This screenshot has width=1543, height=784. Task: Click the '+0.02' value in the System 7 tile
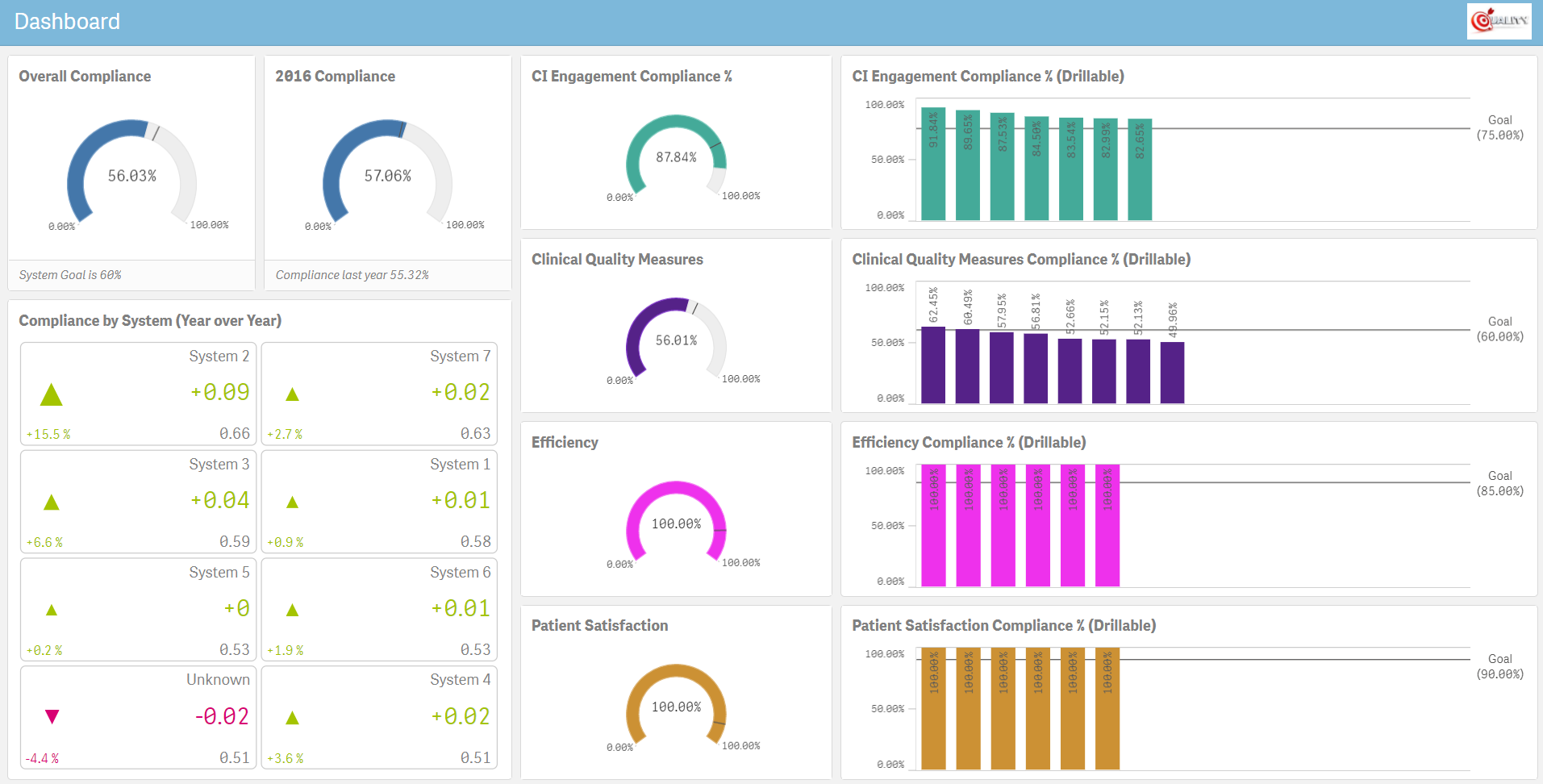[461, 392]
